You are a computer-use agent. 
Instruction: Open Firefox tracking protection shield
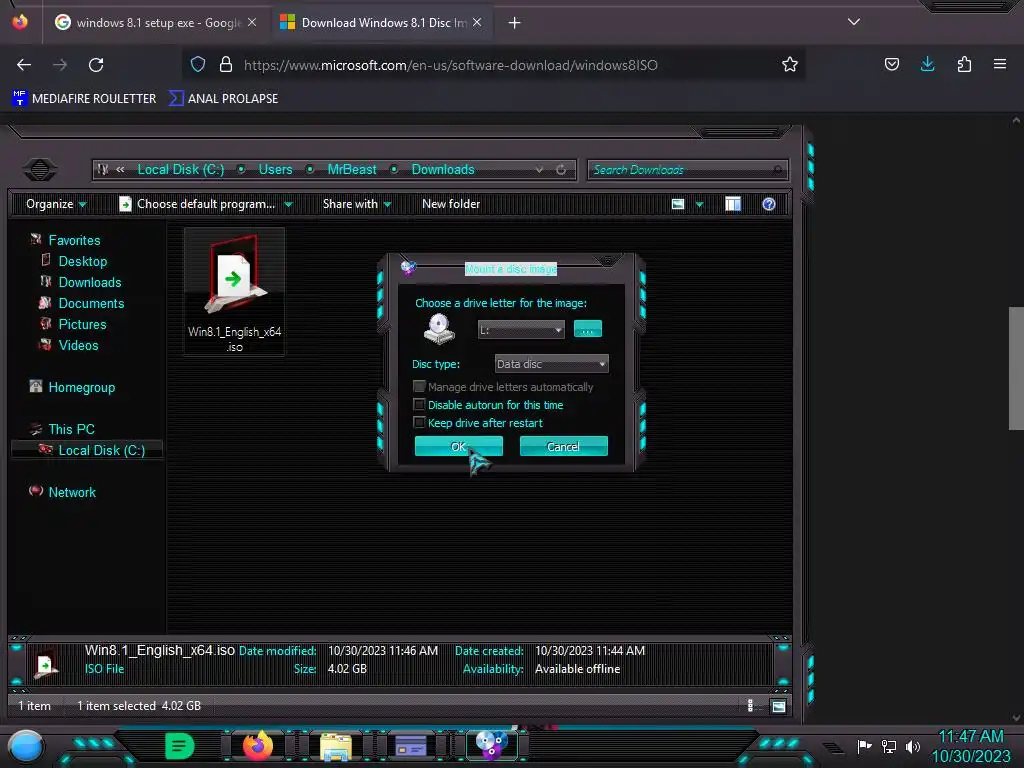(x=198, y=64)
